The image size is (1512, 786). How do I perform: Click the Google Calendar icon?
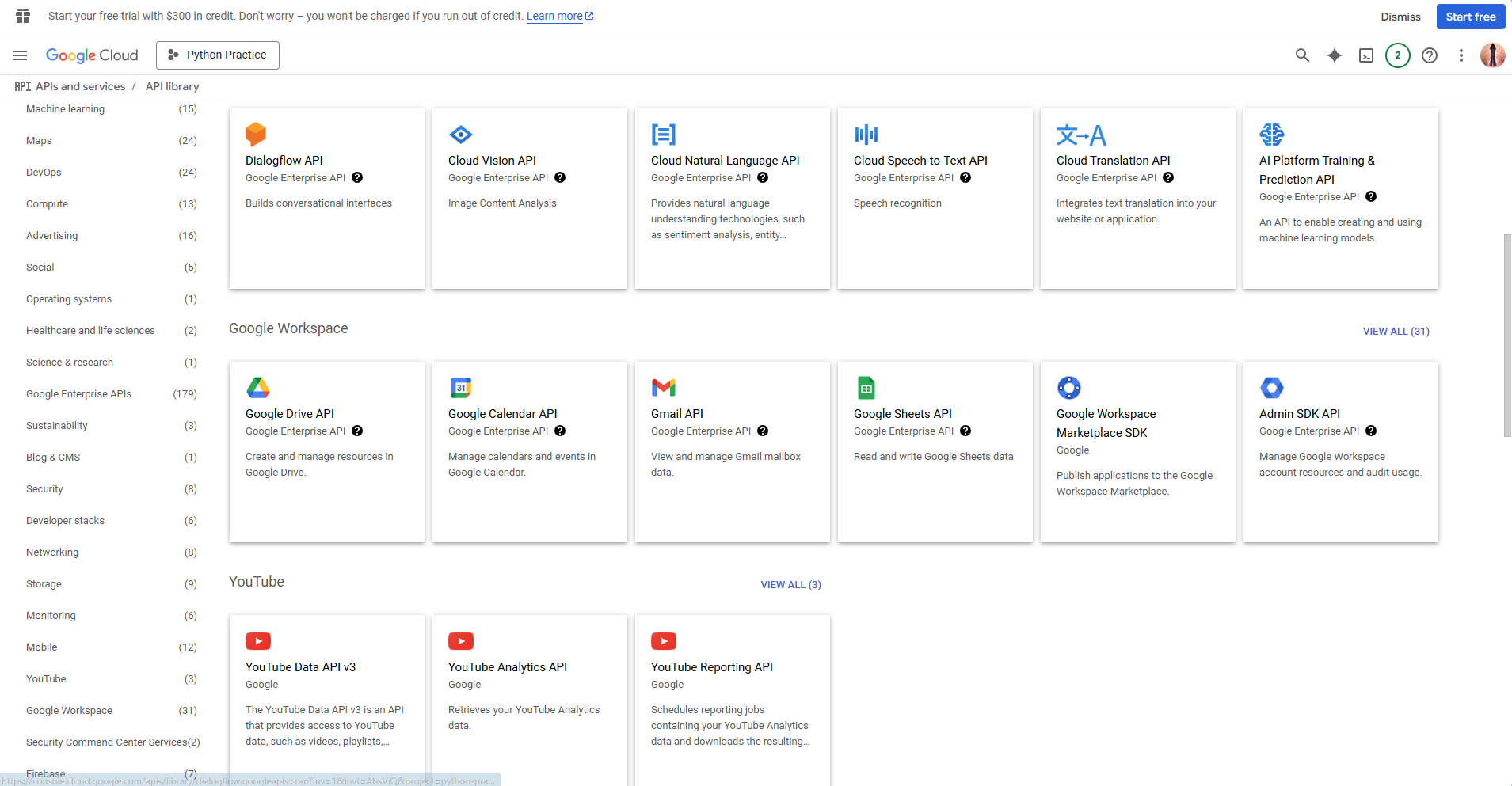(x=461, y=388)
